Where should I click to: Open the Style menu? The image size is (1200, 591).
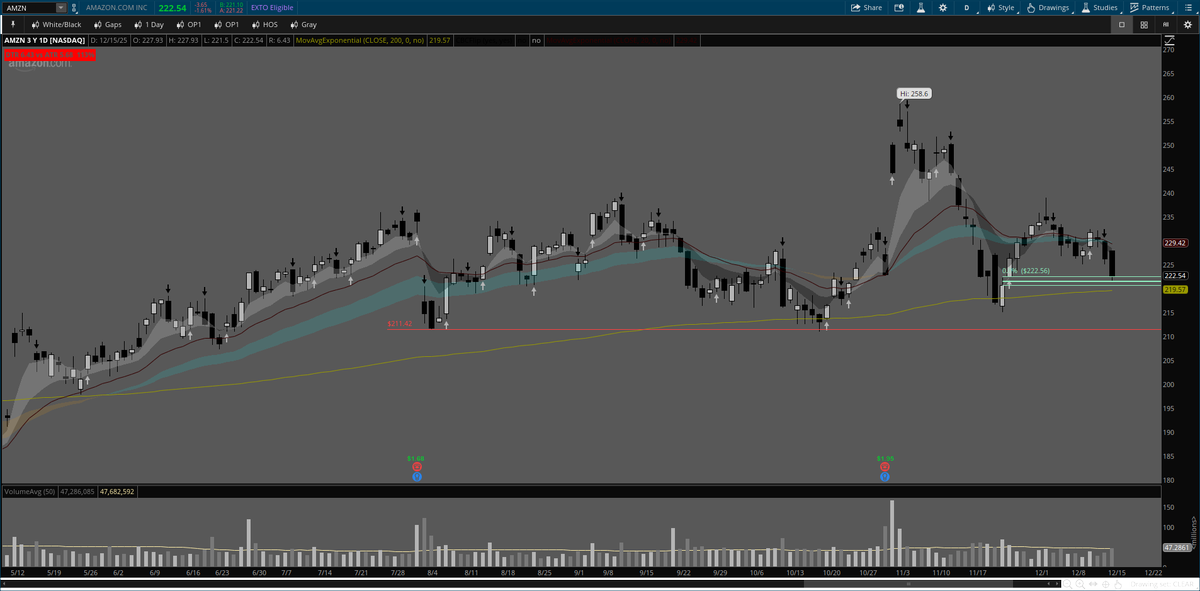(x=1000, y=7)
